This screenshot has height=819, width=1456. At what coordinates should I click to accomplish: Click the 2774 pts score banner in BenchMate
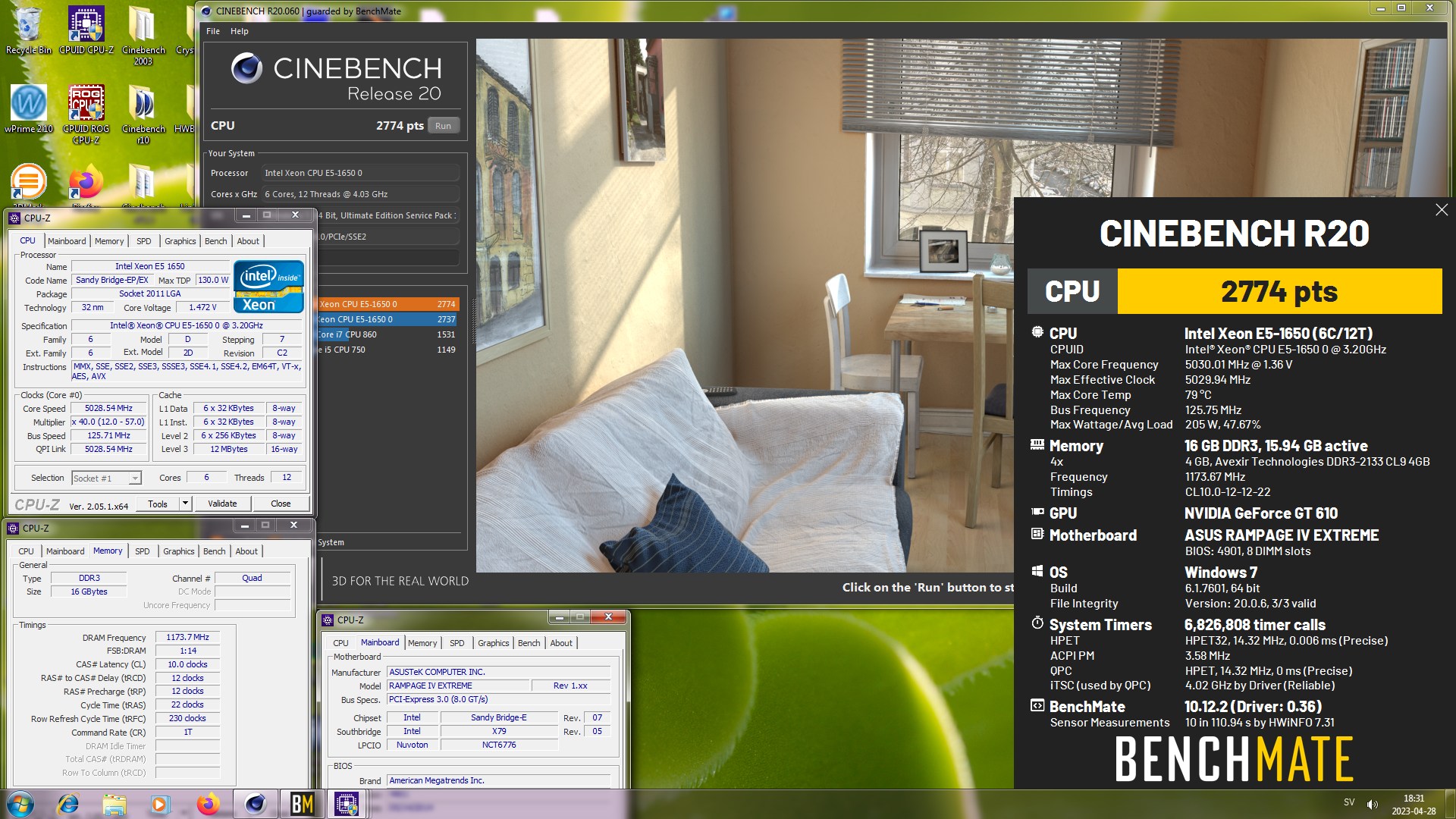point(1279,291)
